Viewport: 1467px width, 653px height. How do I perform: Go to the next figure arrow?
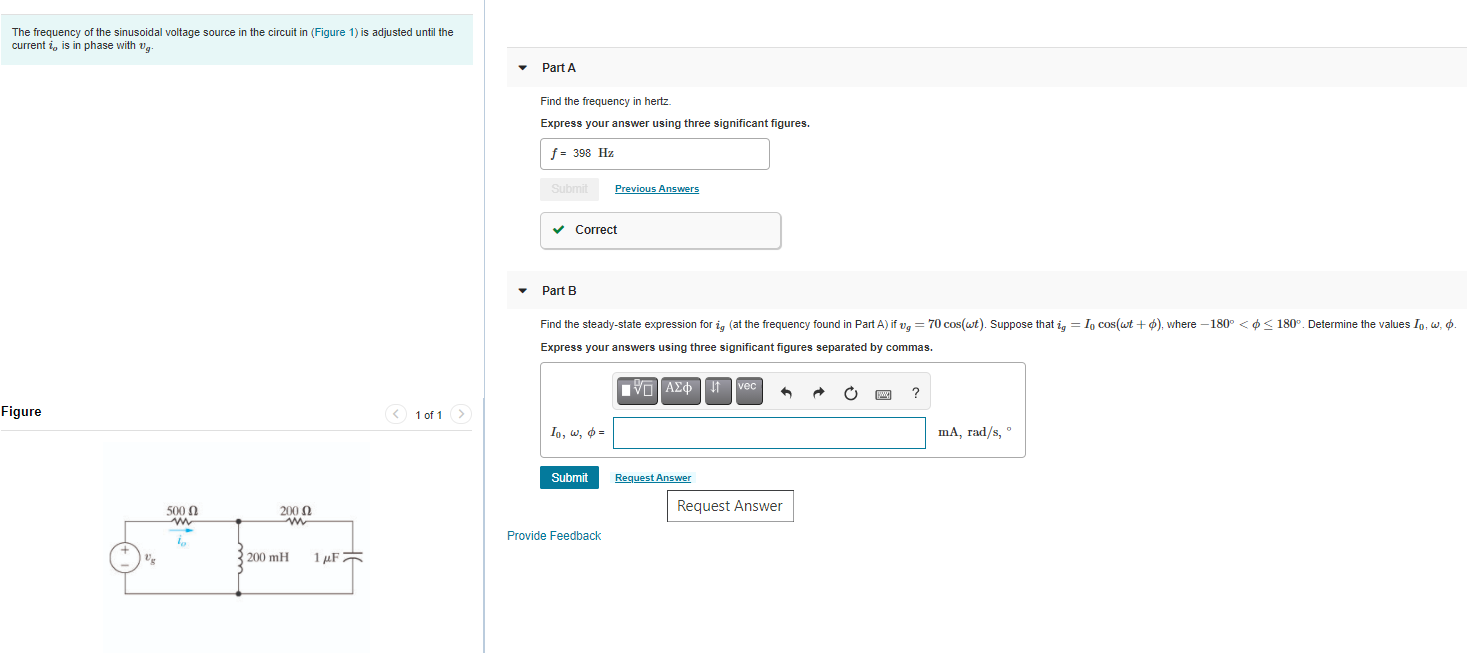(461, 414)
